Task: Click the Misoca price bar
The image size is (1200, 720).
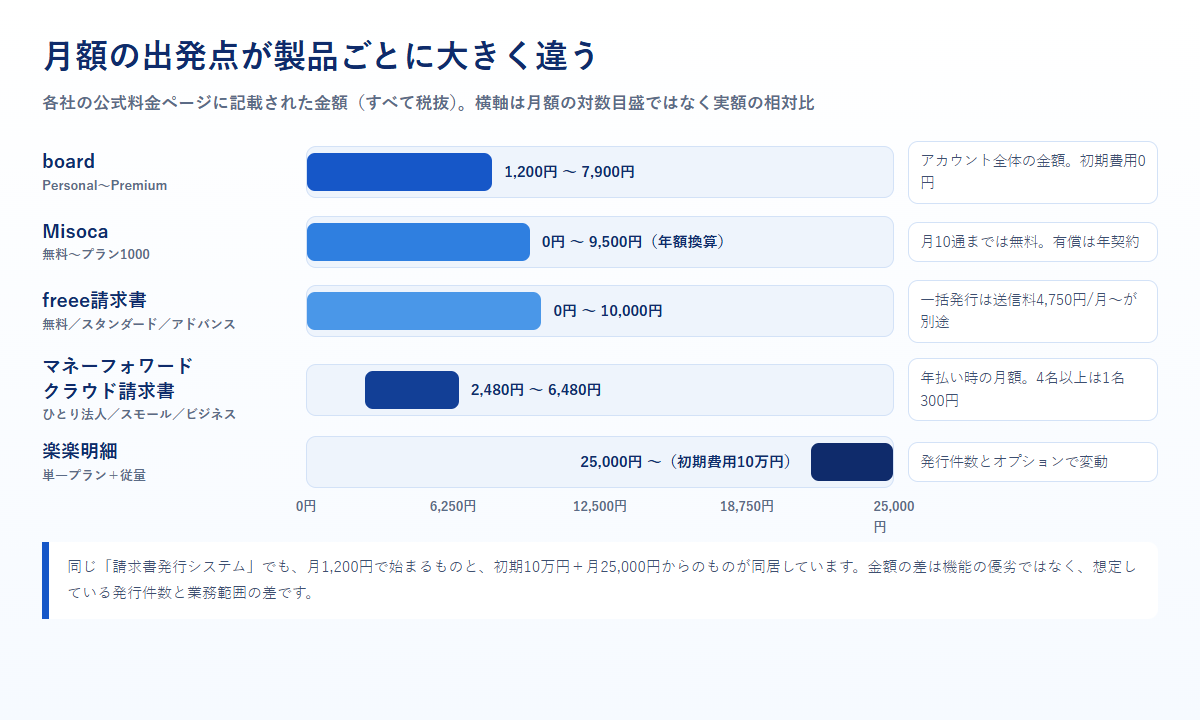Action: click(418, 242)
